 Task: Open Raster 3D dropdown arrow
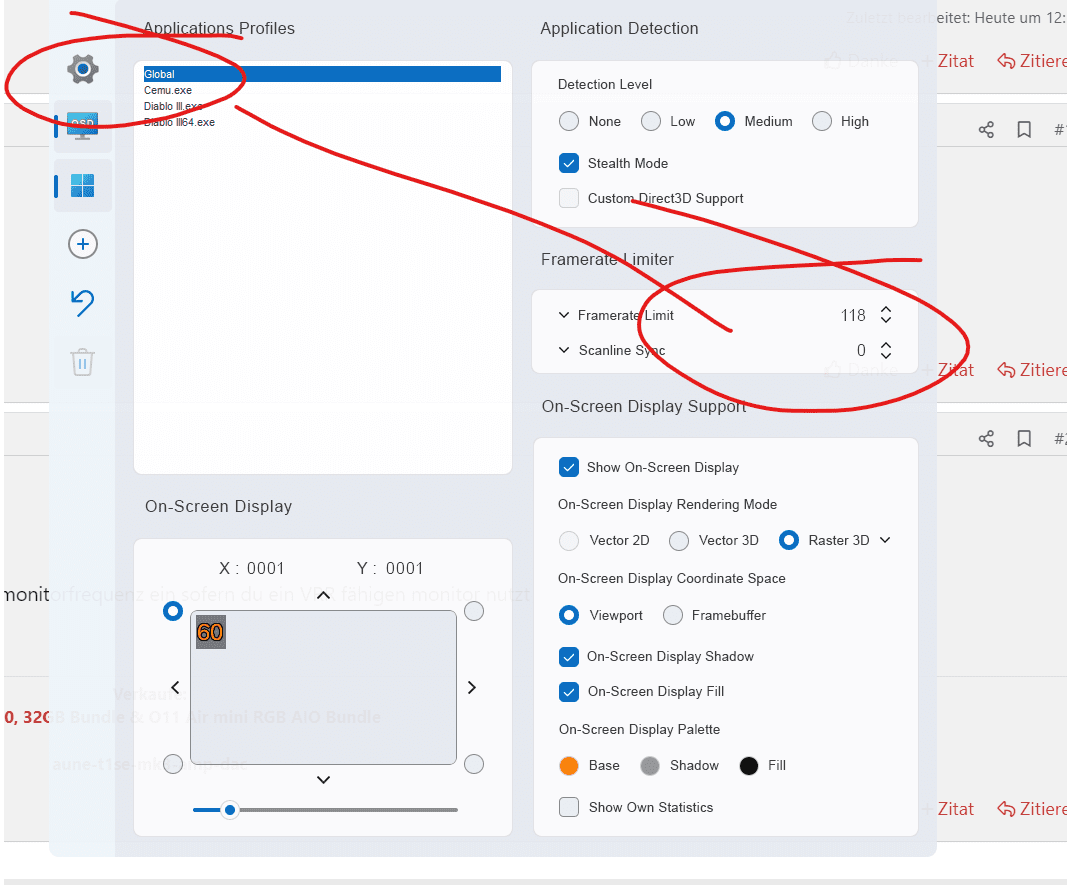tap(885, 540)
